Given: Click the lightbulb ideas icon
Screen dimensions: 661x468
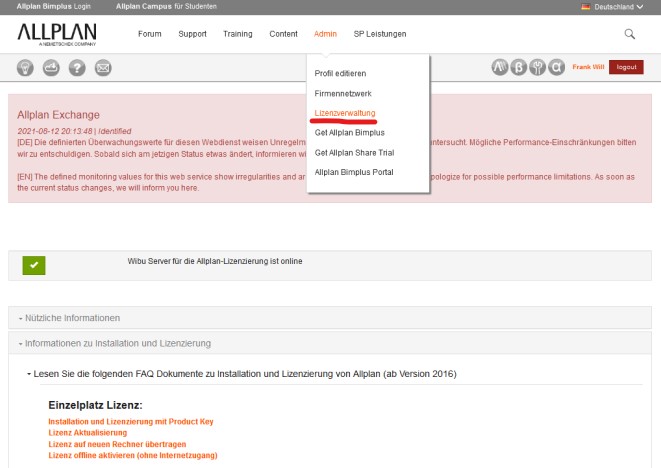Looking at the screenshot, I should pyautogui.click(x=26, y=68).
